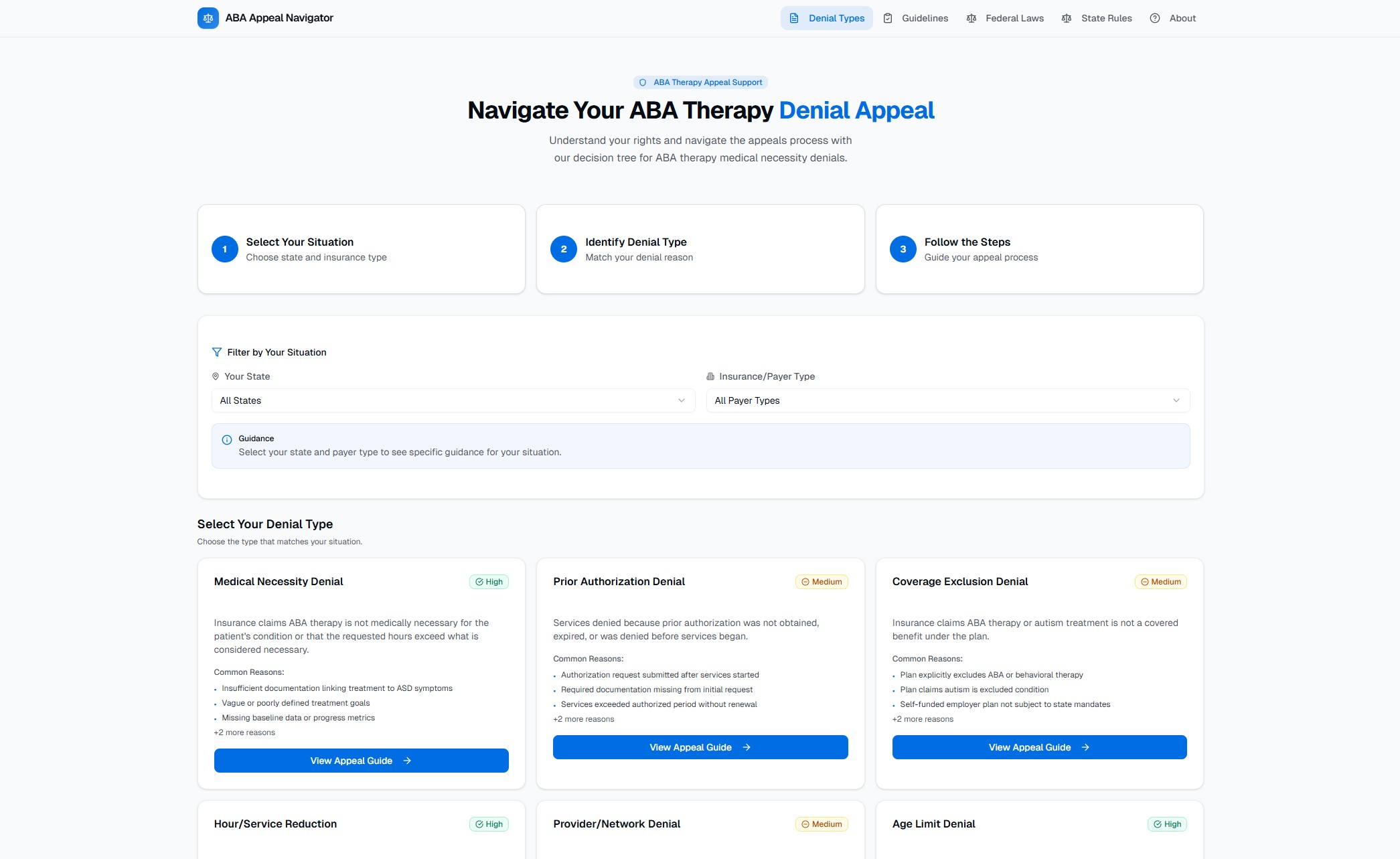Switch to the Denial Types tab
Screen dimensions: 1400x859
pyautogui.click(x=827, y=18)
